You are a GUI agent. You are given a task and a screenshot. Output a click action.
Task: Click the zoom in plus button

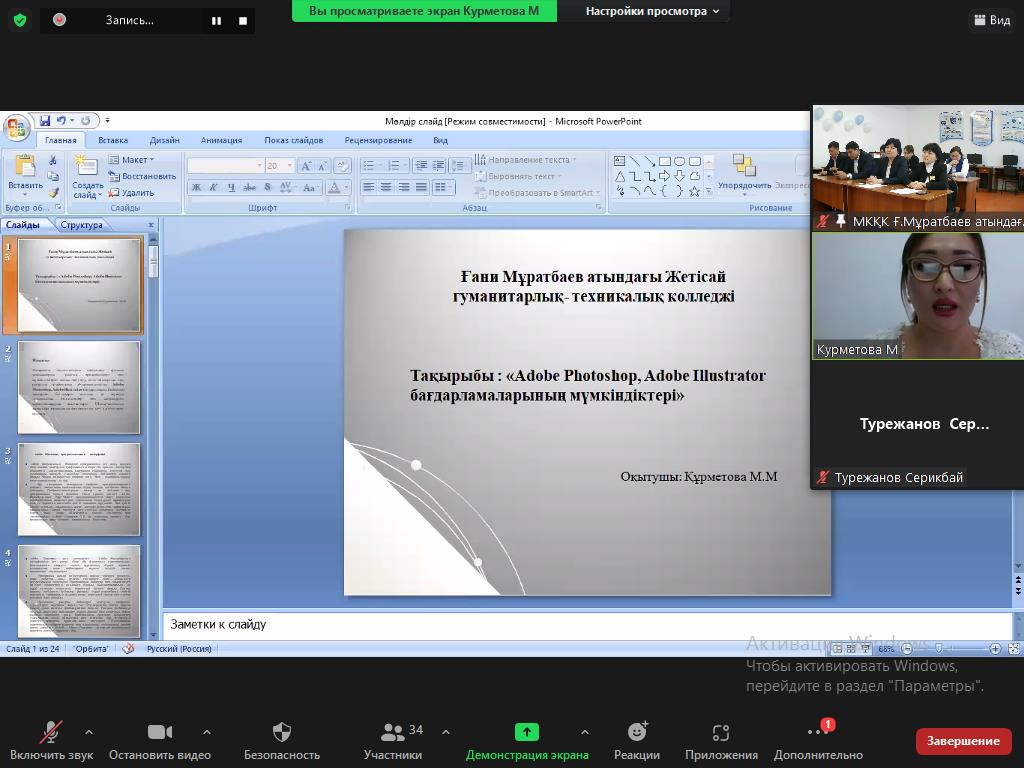coord(995,648)
